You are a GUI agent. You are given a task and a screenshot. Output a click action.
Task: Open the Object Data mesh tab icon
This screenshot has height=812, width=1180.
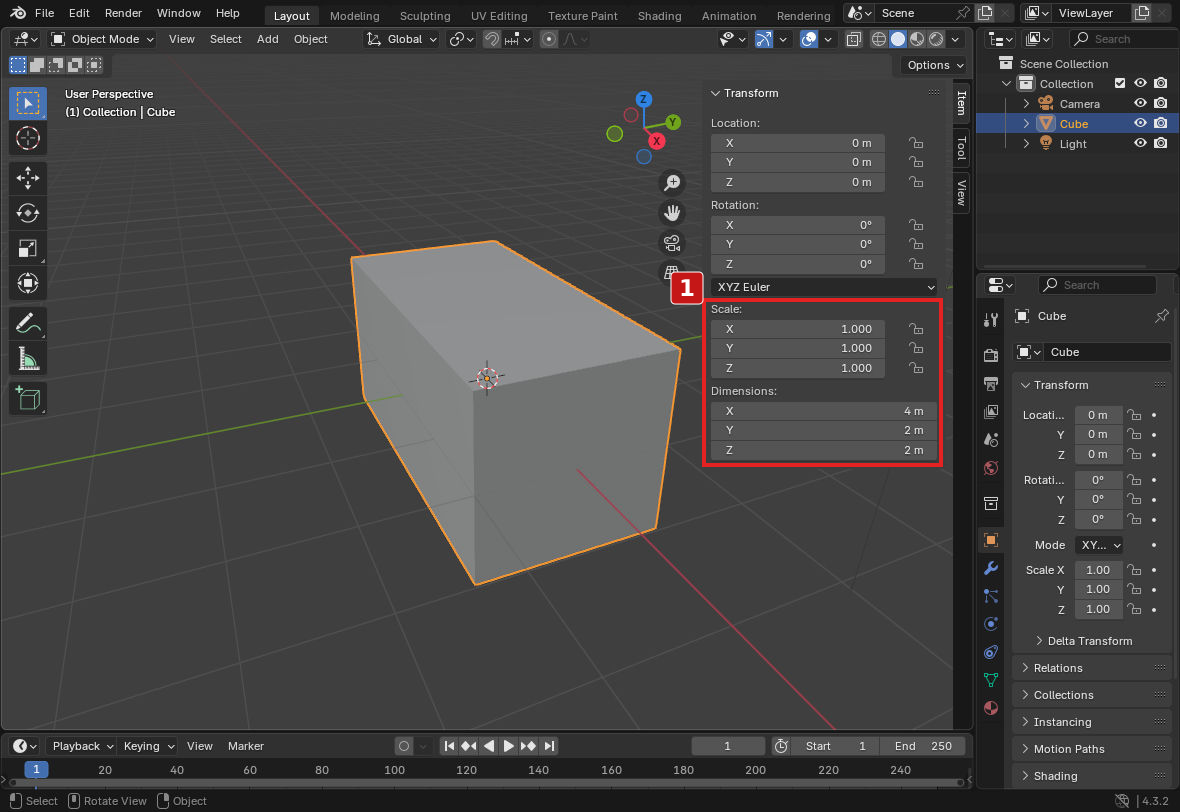point(991,680)
